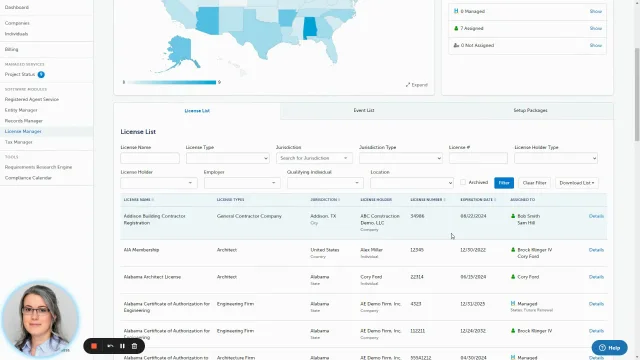640x360 pixels.
Task: Open Billing in the sidebar
Action: click(11, 49)
